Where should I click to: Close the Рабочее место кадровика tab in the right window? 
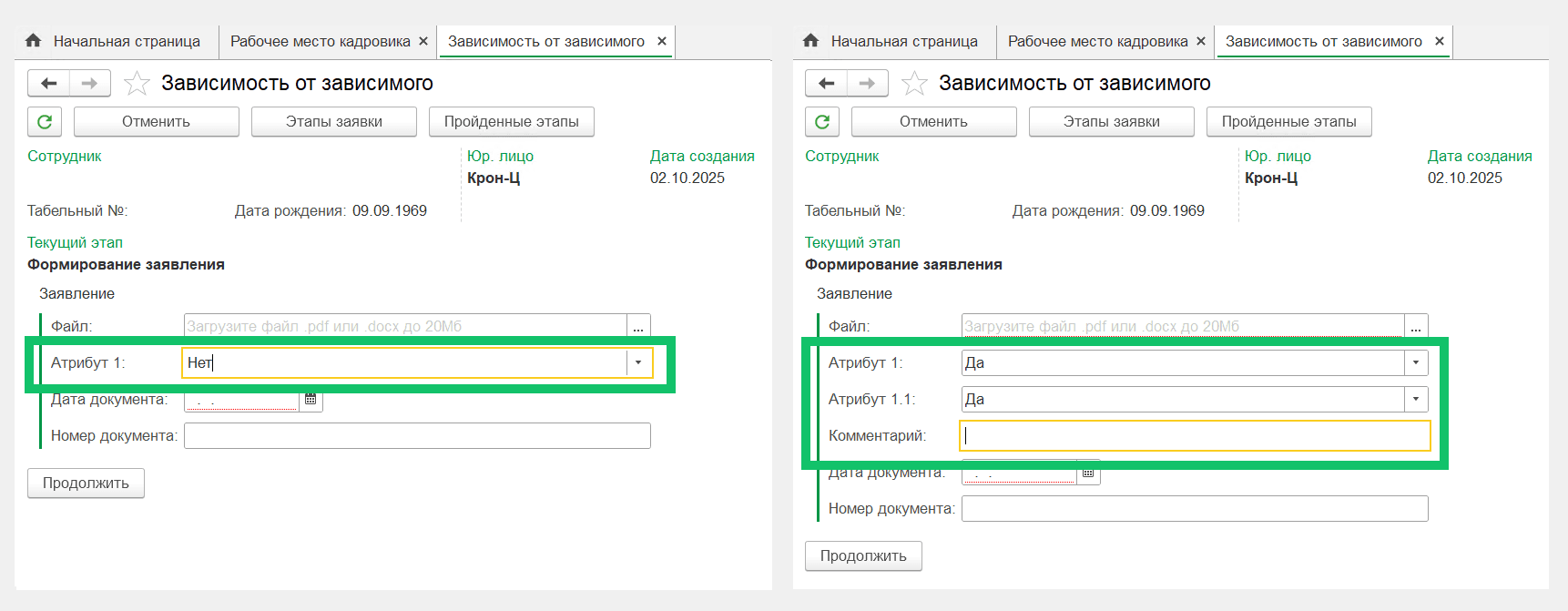(1201, 41)
